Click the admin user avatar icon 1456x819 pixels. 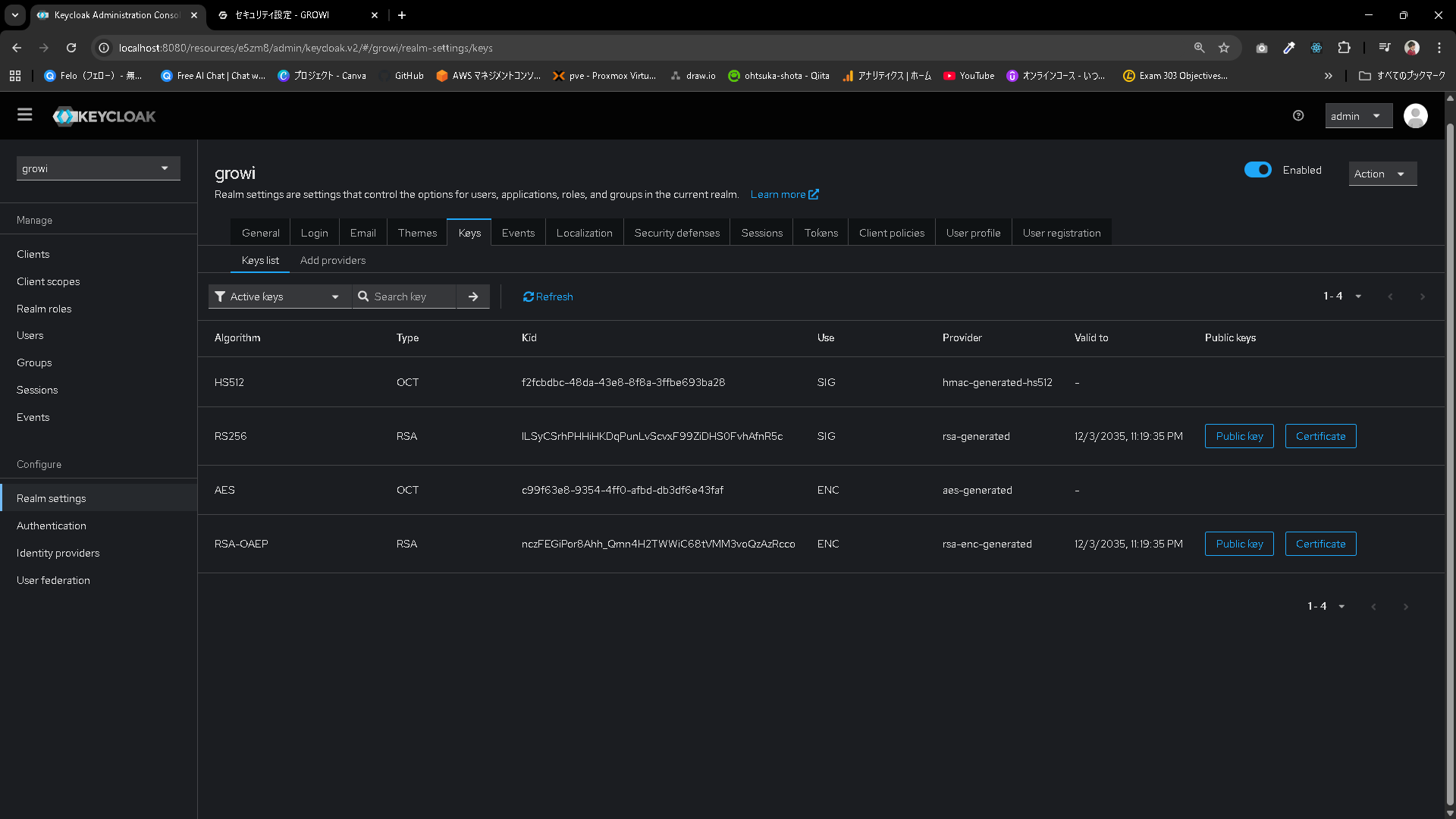click(1415, 116)
